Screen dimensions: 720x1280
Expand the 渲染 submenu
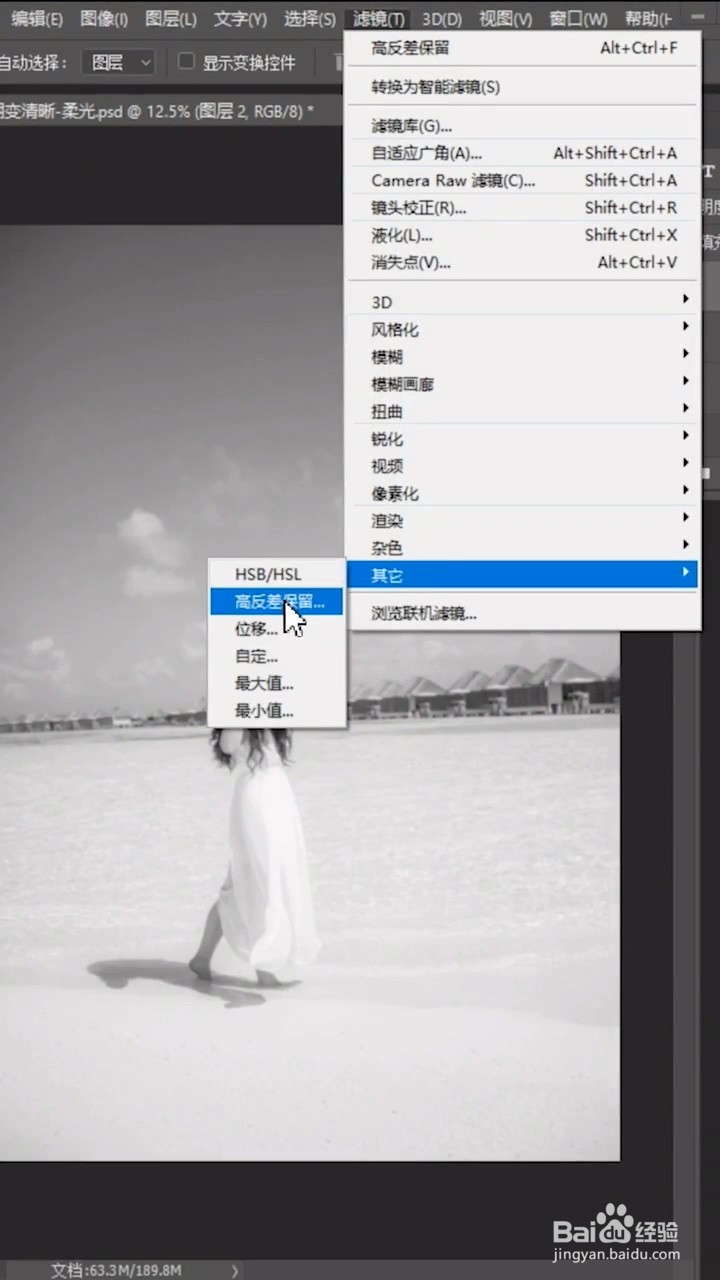point(523,521)
